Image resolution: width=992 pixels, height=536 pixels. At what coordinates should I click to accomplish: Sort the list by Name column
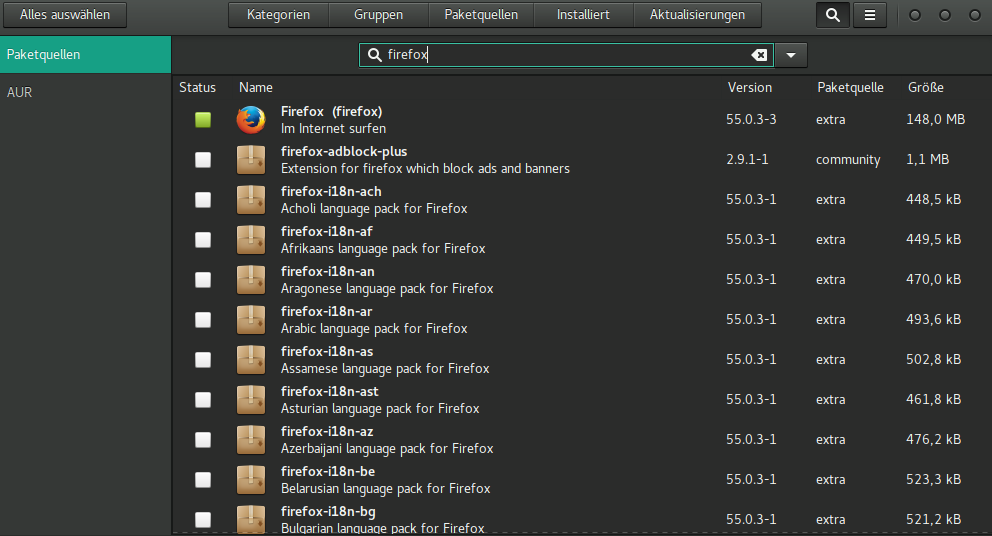point(256,87)
